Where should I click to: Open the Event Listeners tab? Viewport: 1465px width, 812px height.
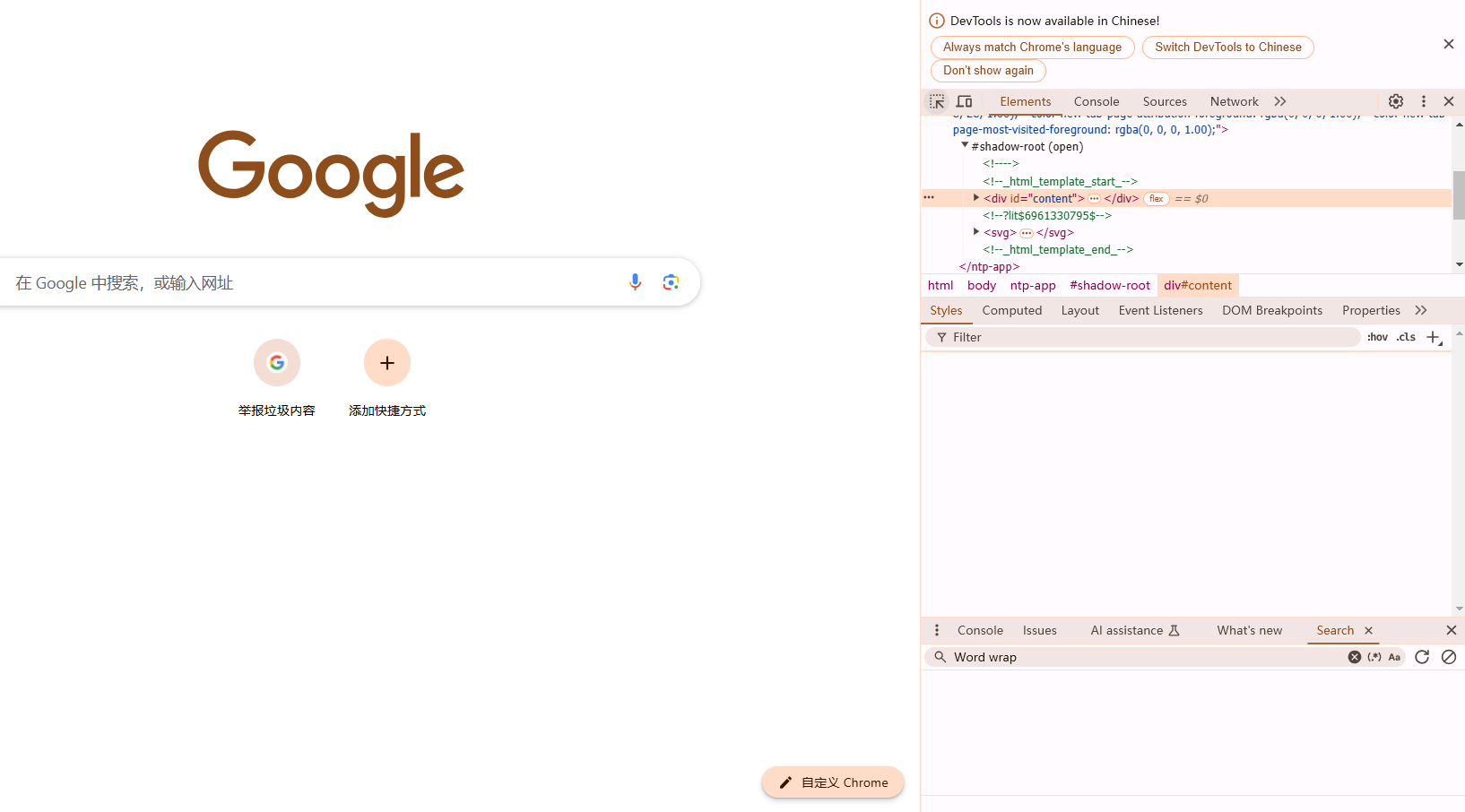pyautogui.click(x=1161, y=310)
